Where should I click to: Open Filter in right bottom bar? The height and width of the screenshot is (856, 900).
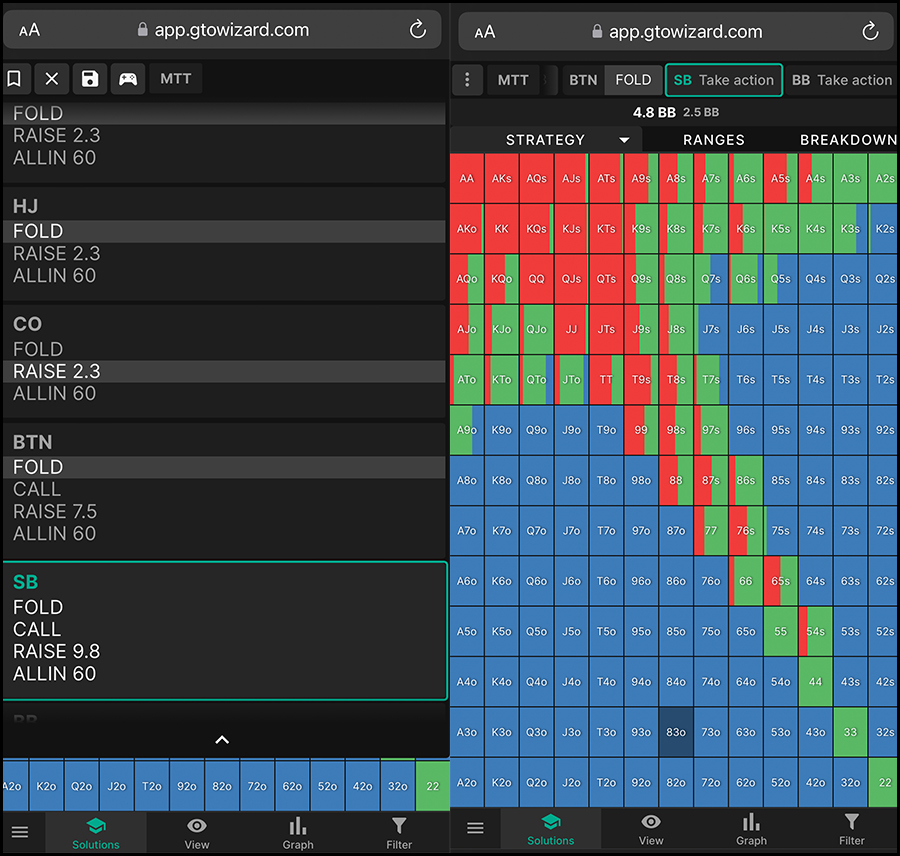click(852, 829)
